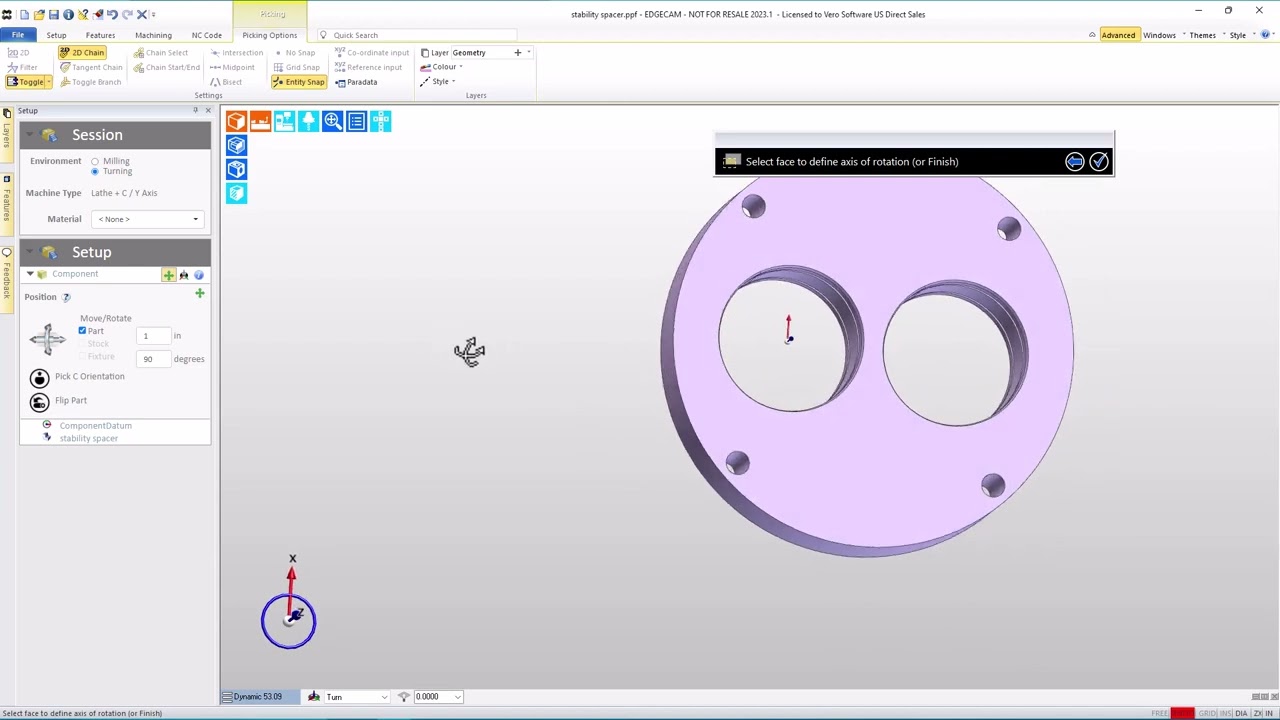
Task: Click the Flip Part icon
Action: tap(39, 401)
